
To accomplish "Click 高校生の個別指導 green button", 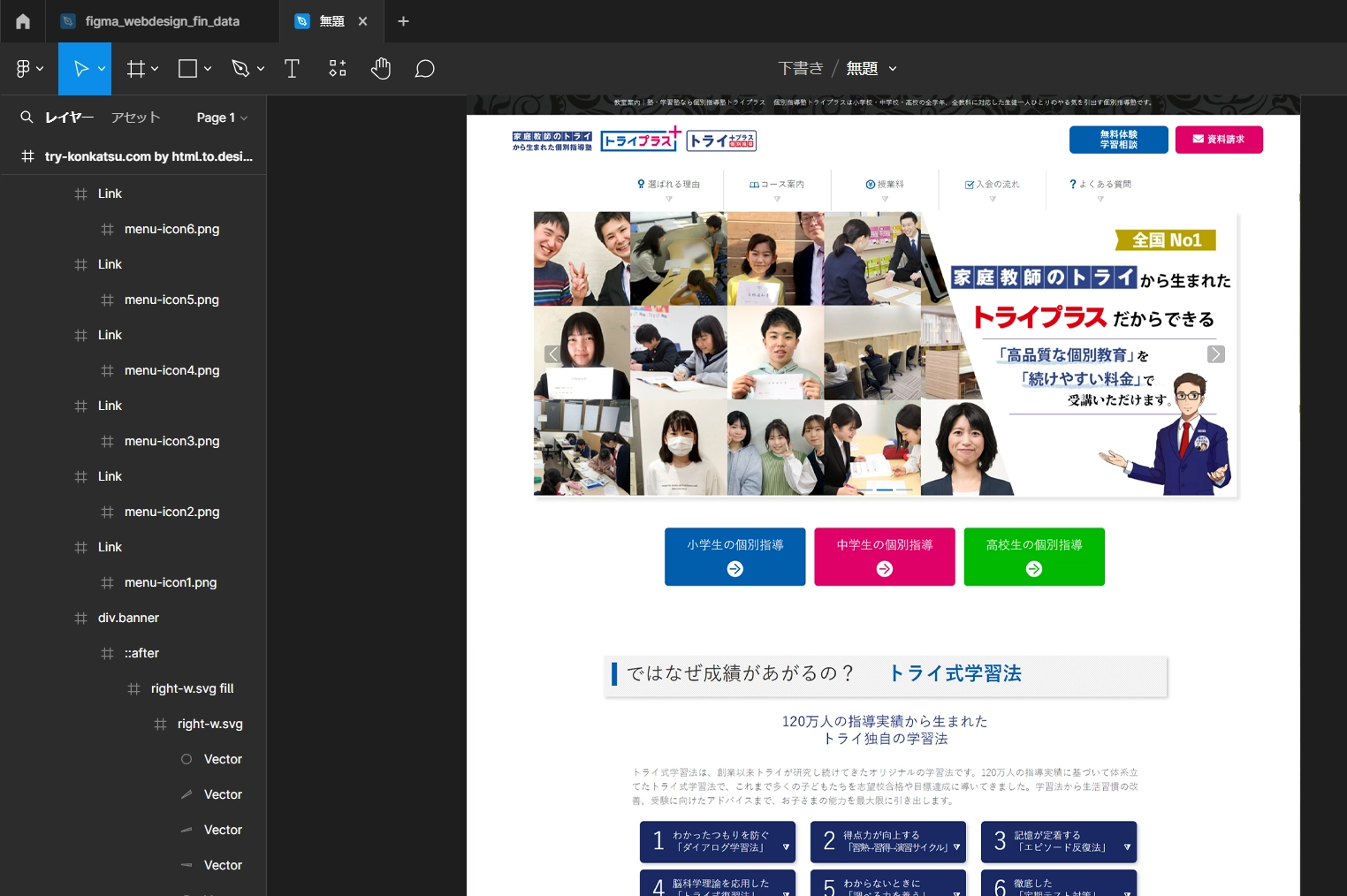I will (x=1034, y=557).
